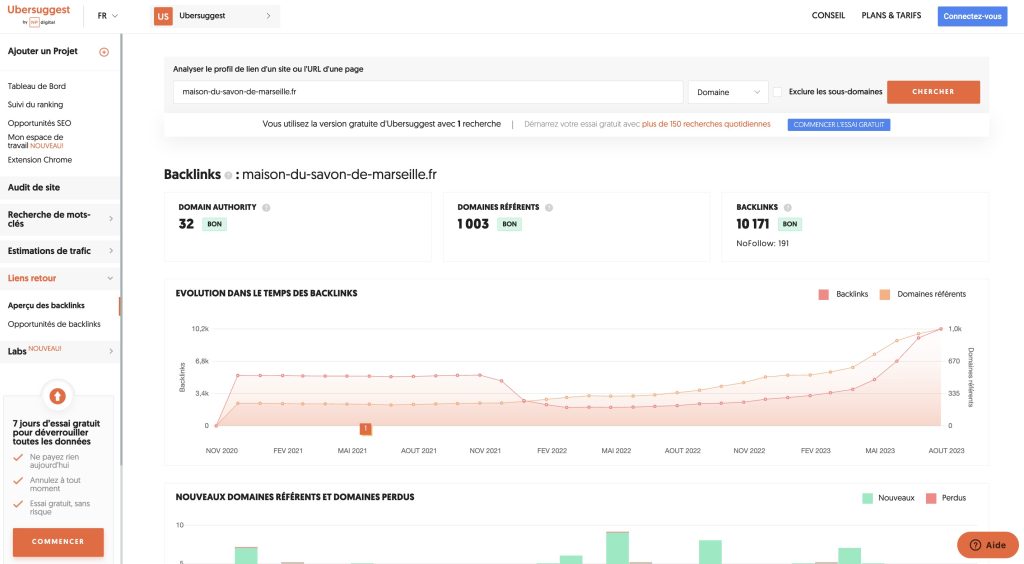This screenshot has width=1024, height=564.
Task: Expand the Labs menu
Action: pyautogui.click(x=60, y=351)
